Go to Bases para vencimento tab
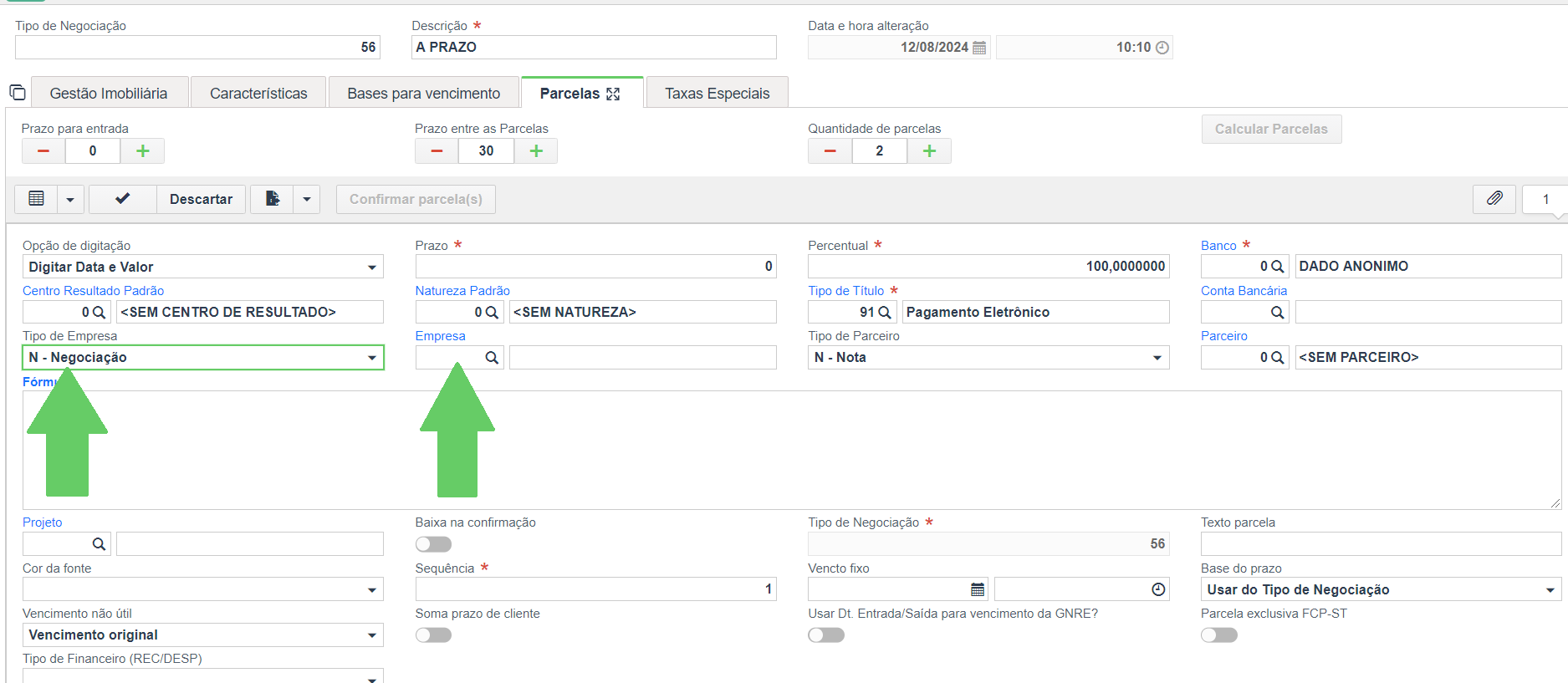 pyautogui.click(x=424, y=93)
